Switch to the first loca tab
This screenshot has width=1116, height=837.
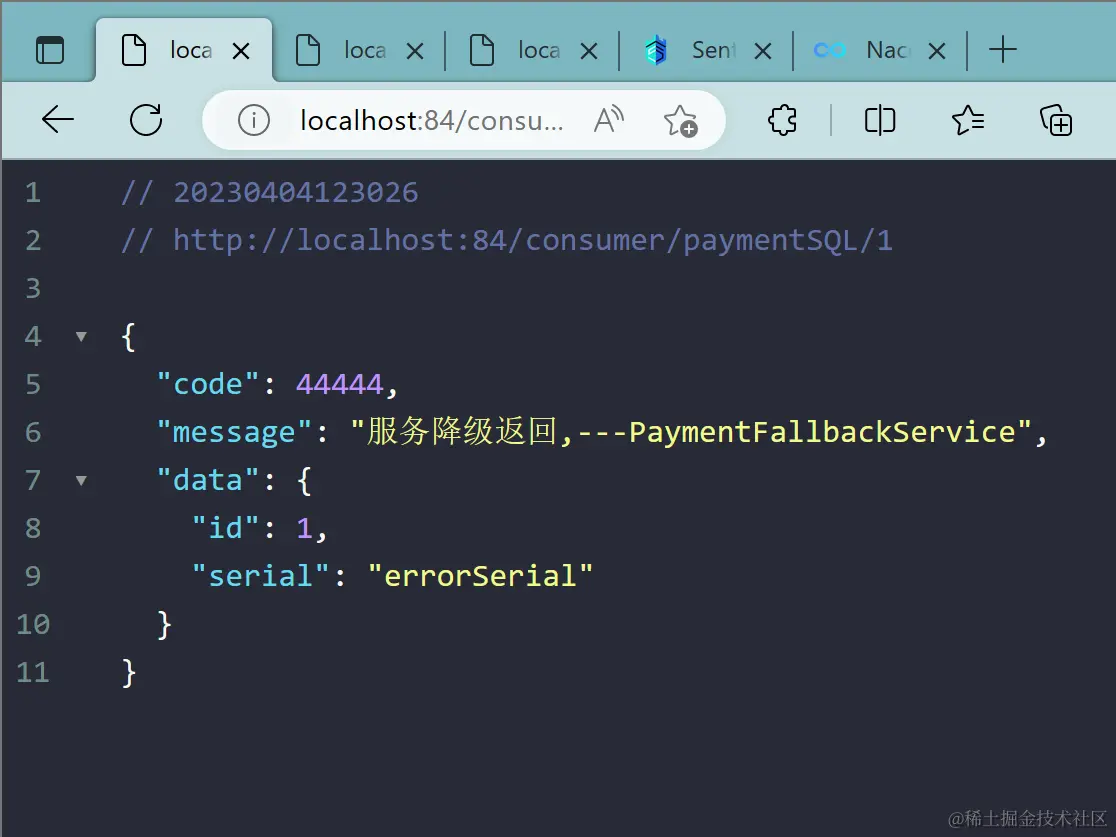coord(184,50)
